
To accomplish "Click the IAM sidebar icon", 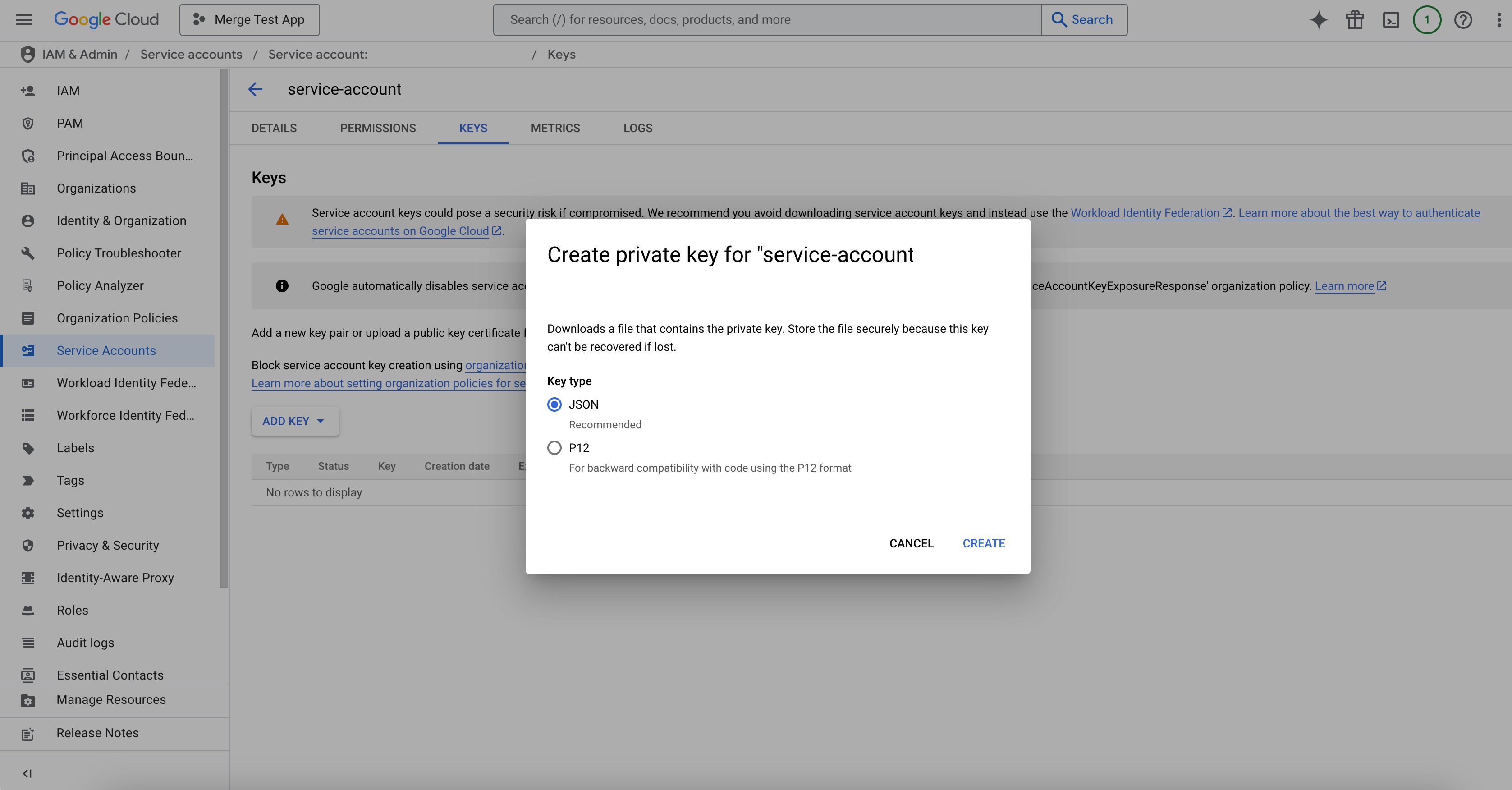I will click(27, 91).
